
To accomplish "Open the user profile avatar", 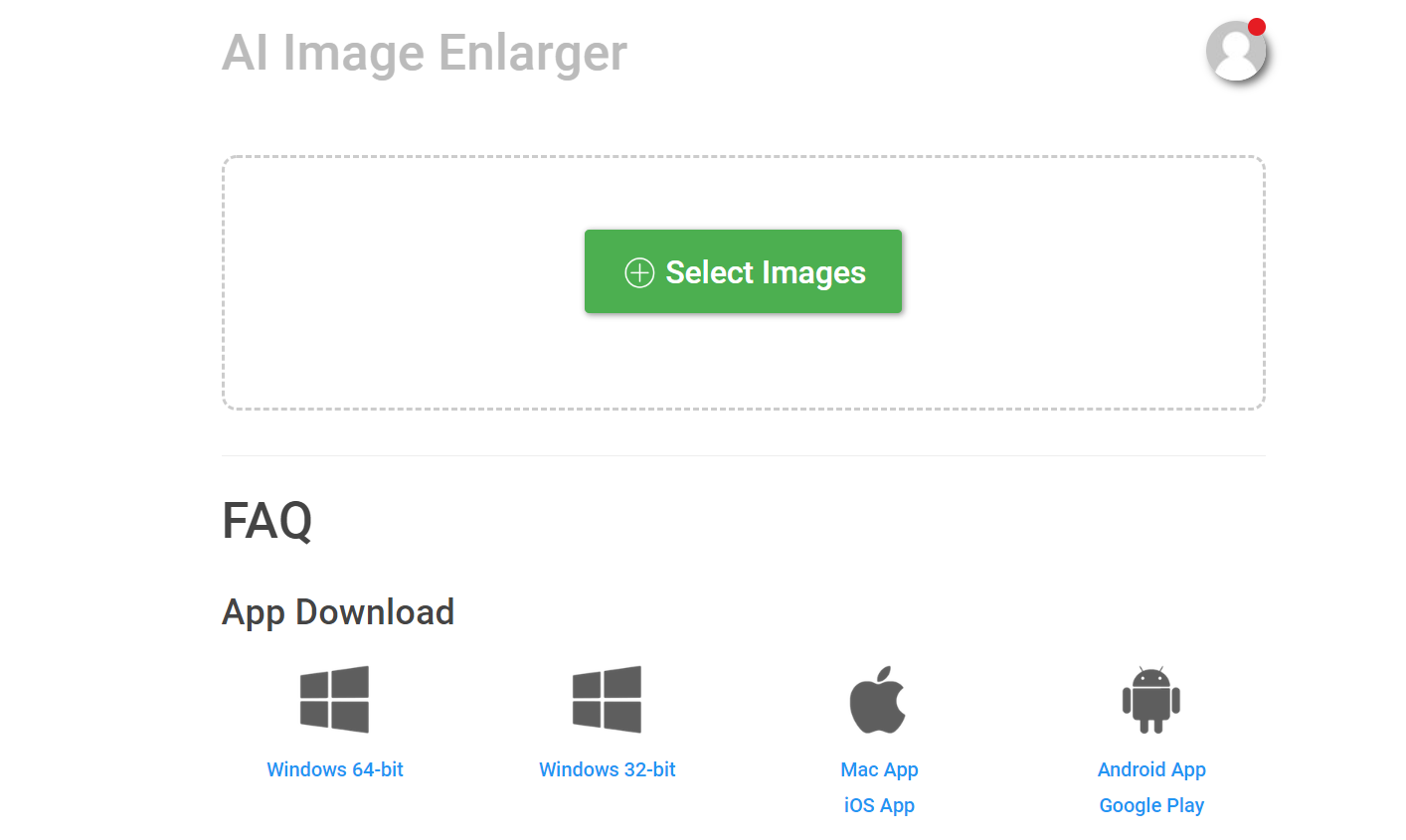I will coord(1235,51).
